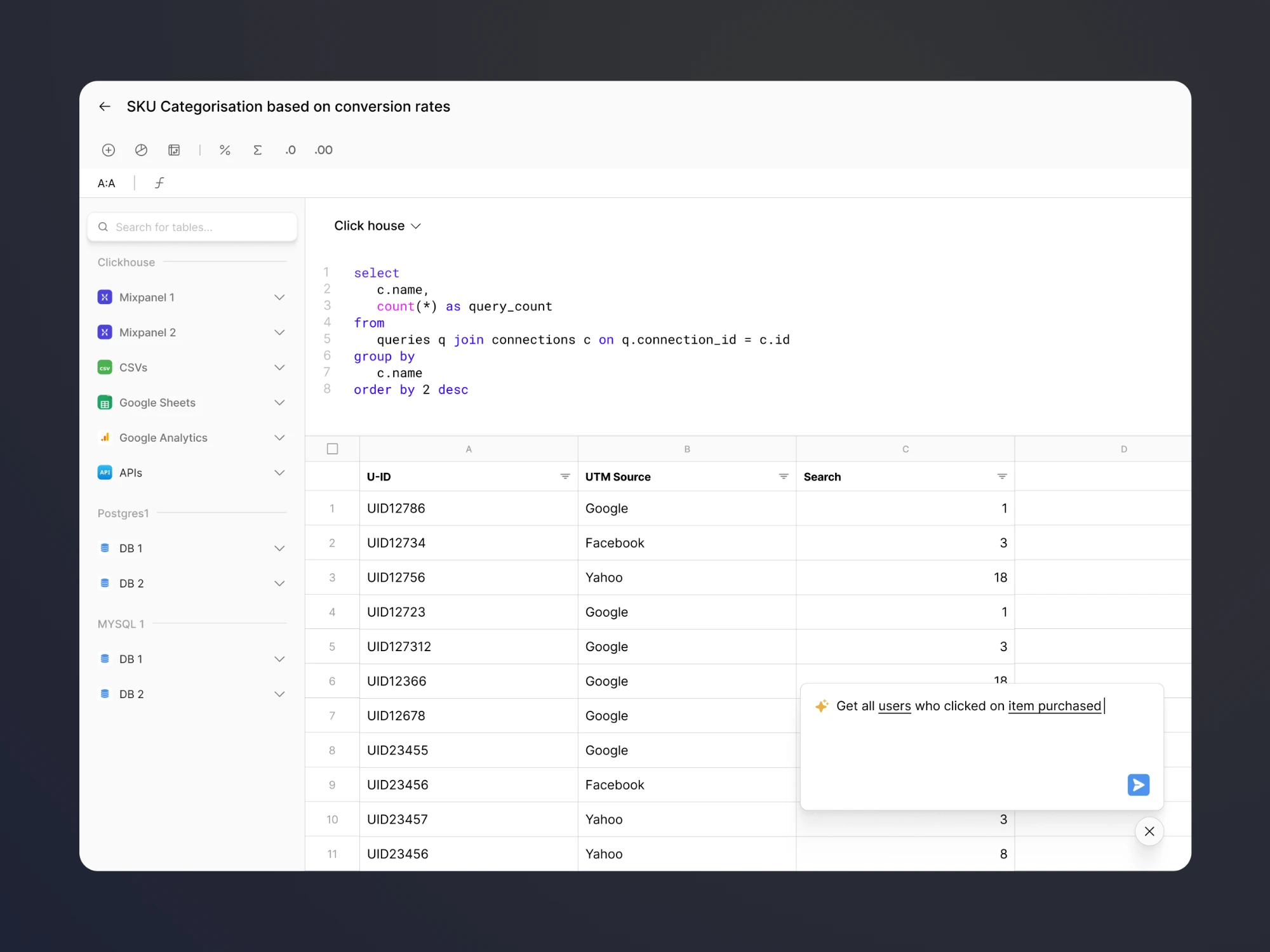Go back using the arrow icon

point(105,107)
